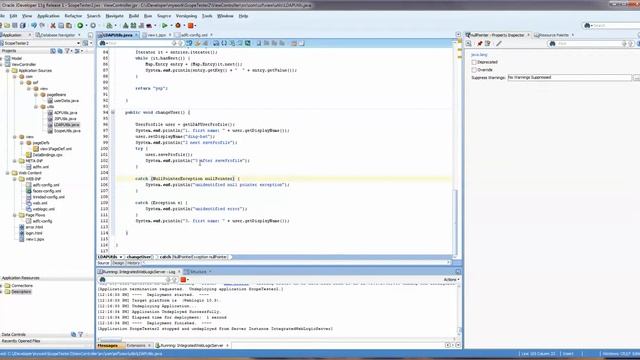Click the Undo toolbar icon
The image size is (640, 360).
click(34, 26)
